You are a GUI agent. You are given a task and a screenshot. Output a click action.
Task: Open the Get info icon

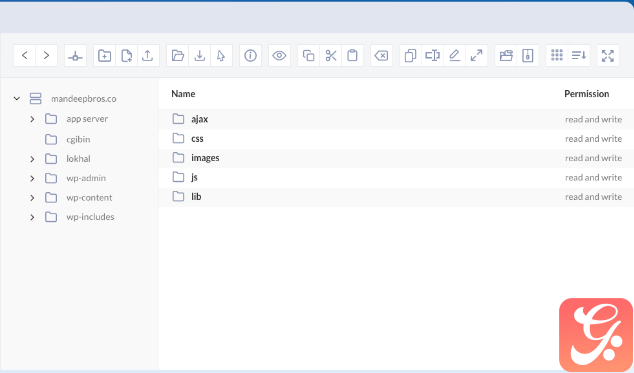tap(250, 55)
